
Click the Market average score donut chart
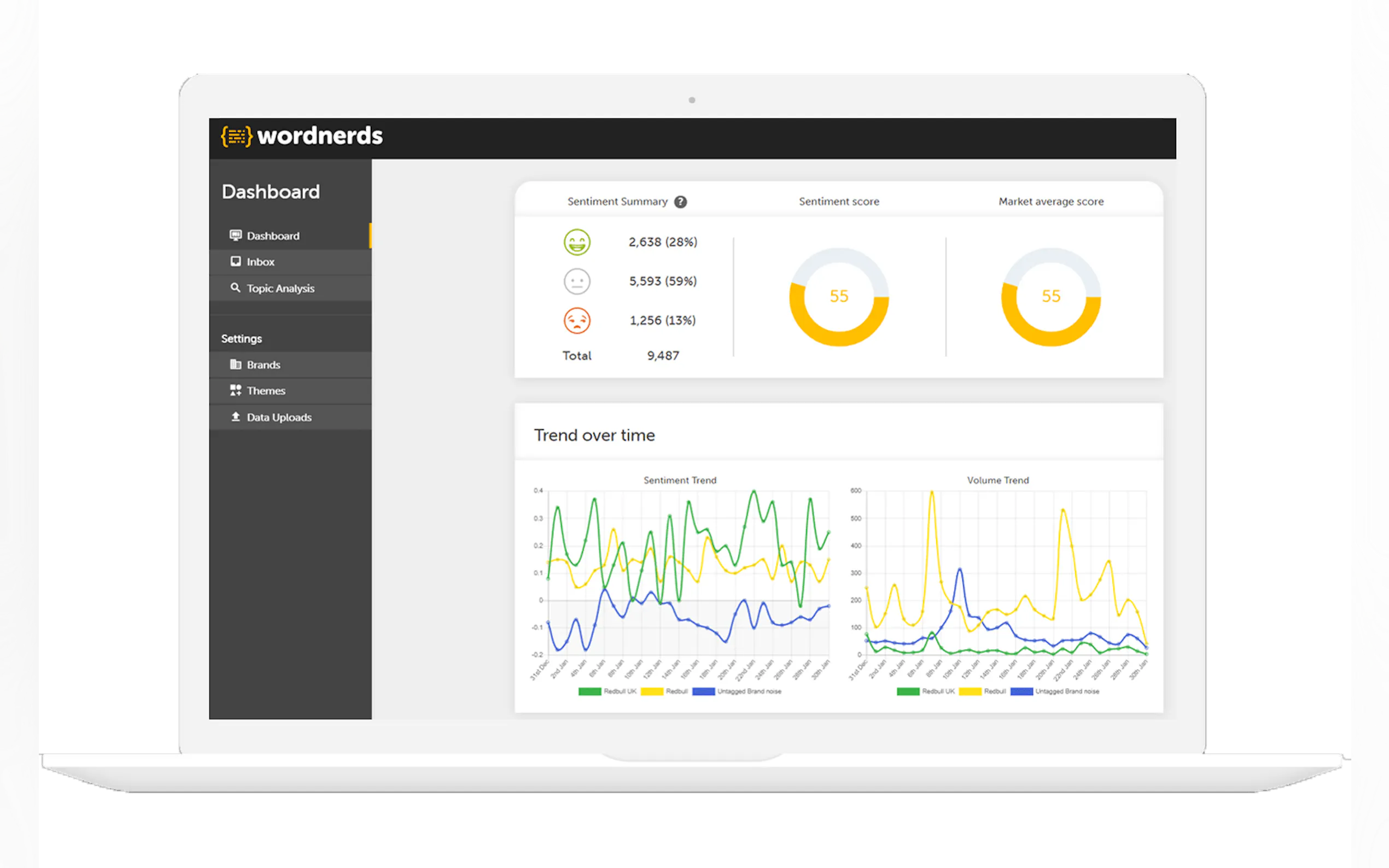point(1051,297)
